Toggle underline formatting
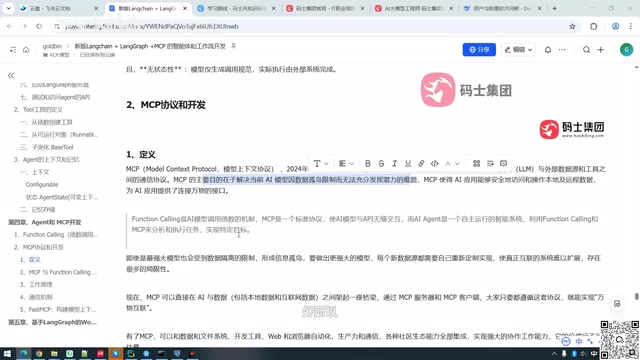 [x=408, y=164]
